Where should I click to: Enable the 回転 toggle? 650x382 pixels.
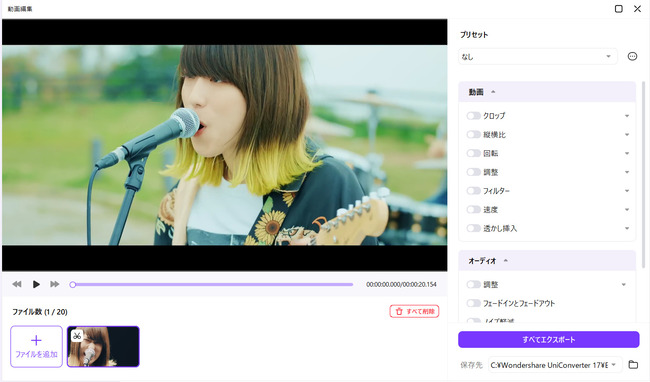(x=473, y=153)
